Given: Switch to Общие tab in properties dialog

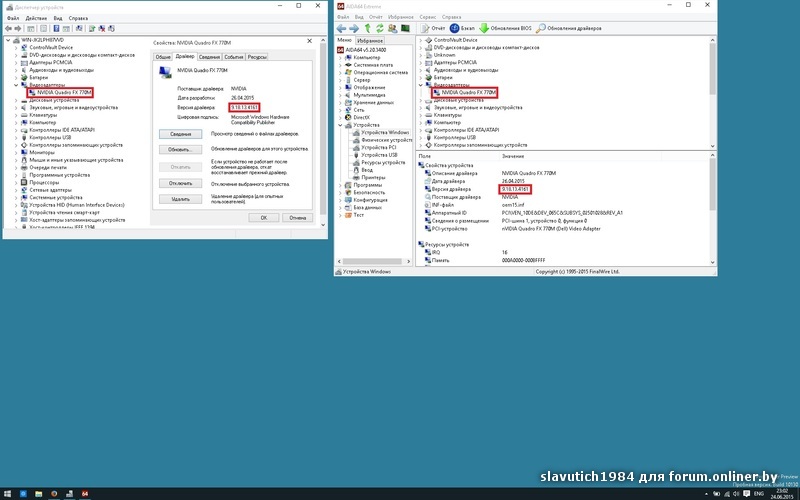Looking at the screenshot, I should pyautogui.click(x=163, y=57).
